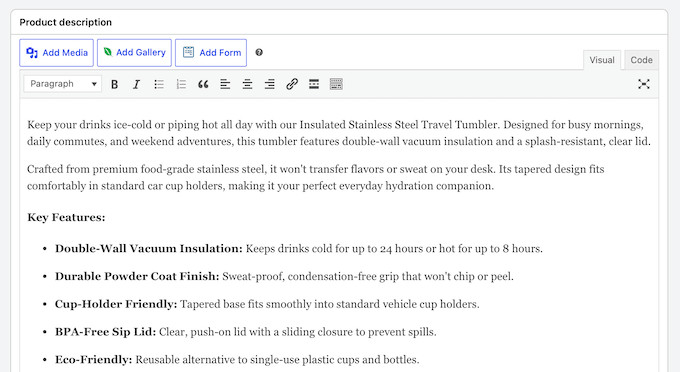Viewport: 680px width, 372px height.
Task: Insert or edit a link
Action: click(x=292, y=84)
